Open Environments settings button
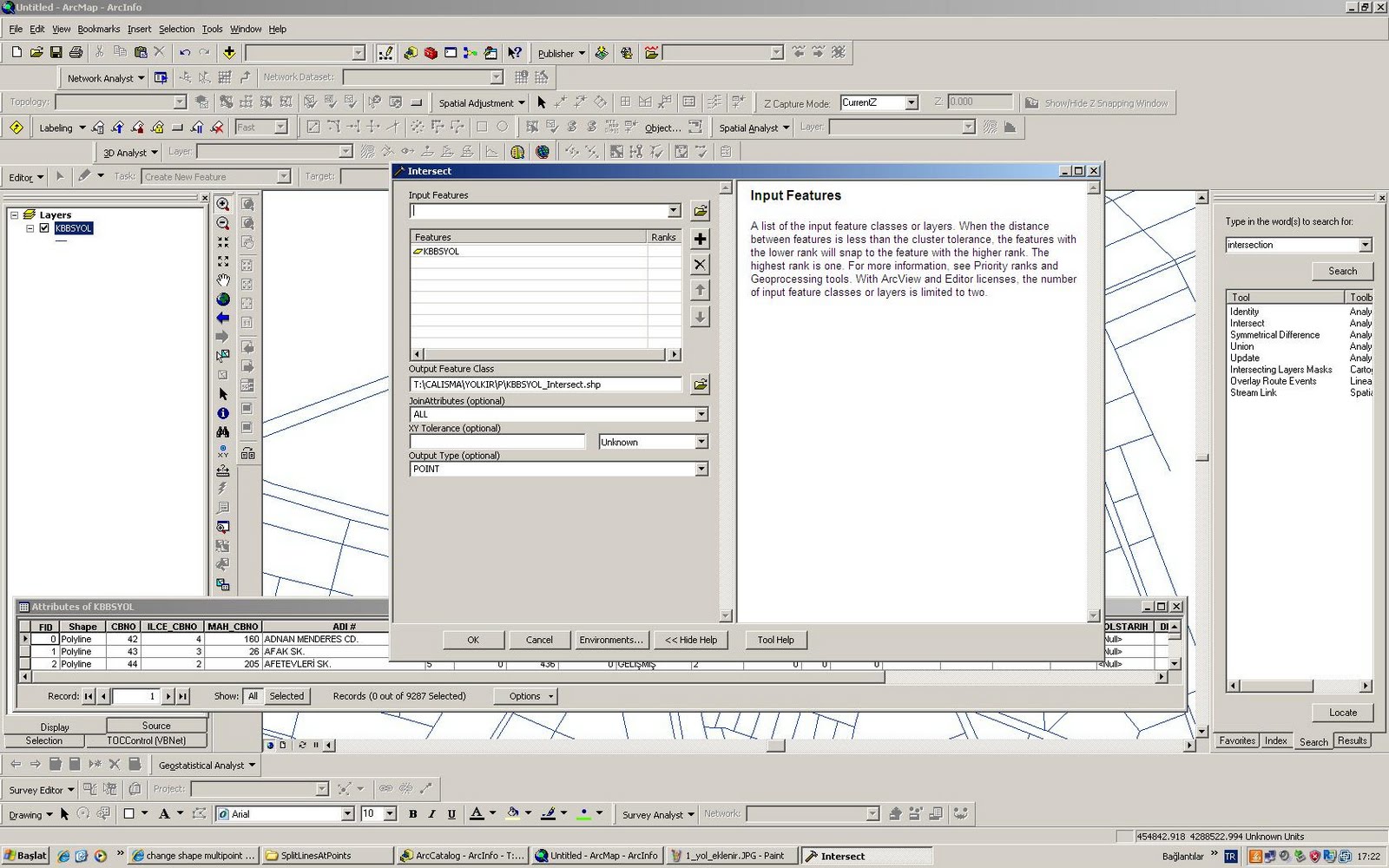Viewport: 1389px width, 868px height. click(611, 640)
